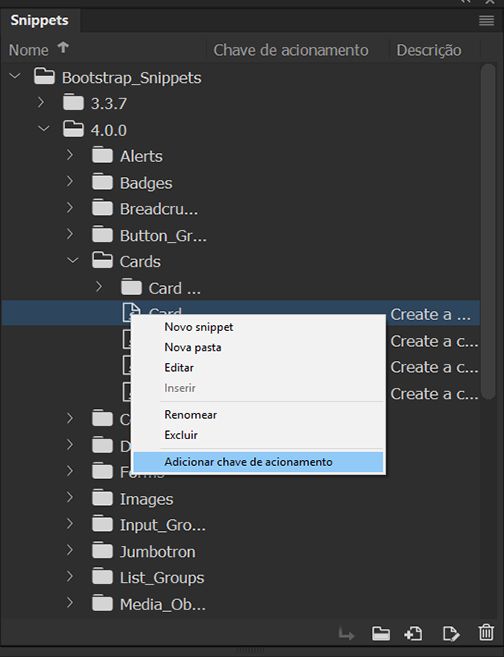The image size is (504, 657).
Task: Click the trash delete icon
Action: (486, 633)
